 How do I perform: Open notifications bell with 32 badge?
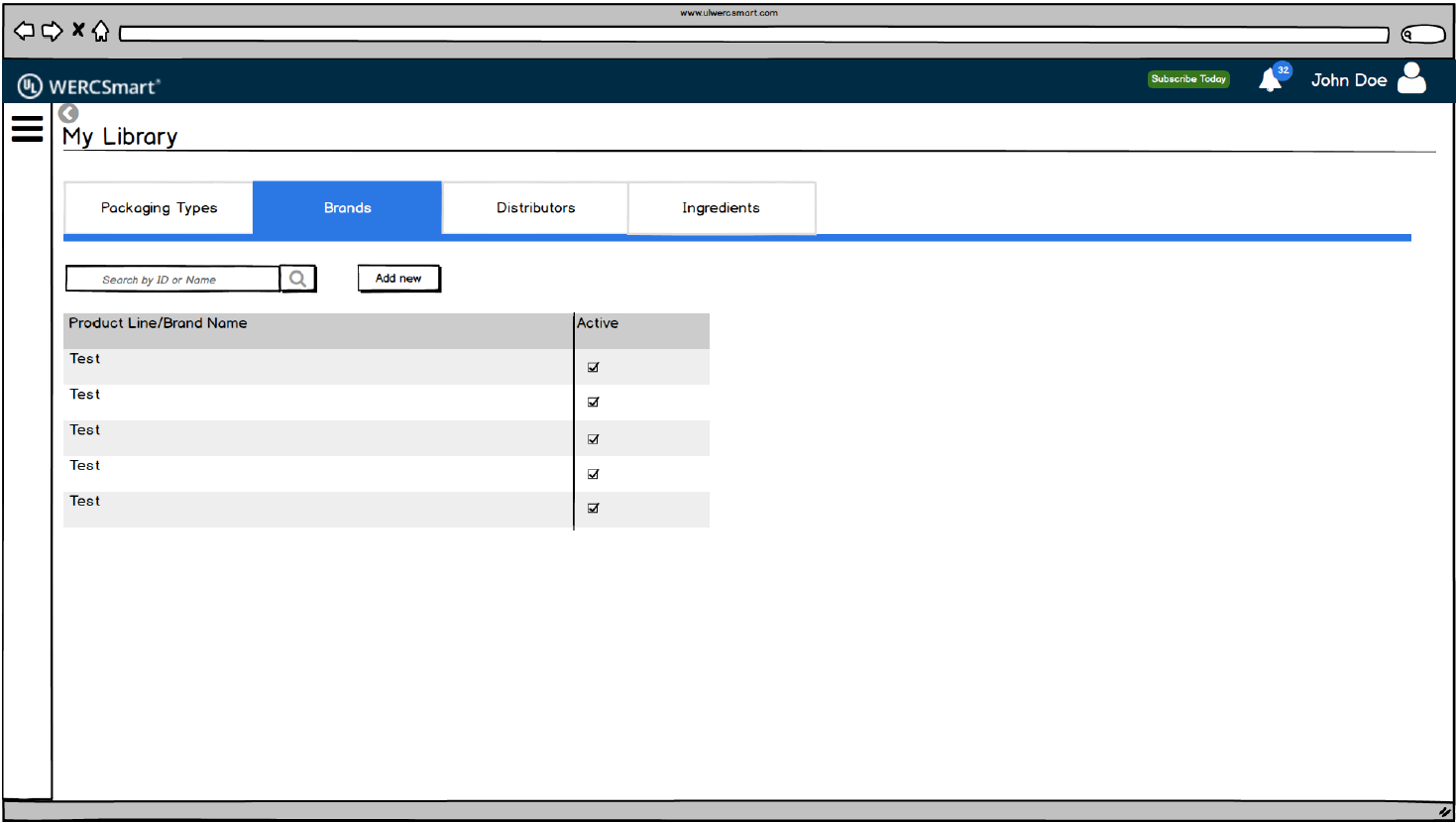click(x=1270, y=80)
